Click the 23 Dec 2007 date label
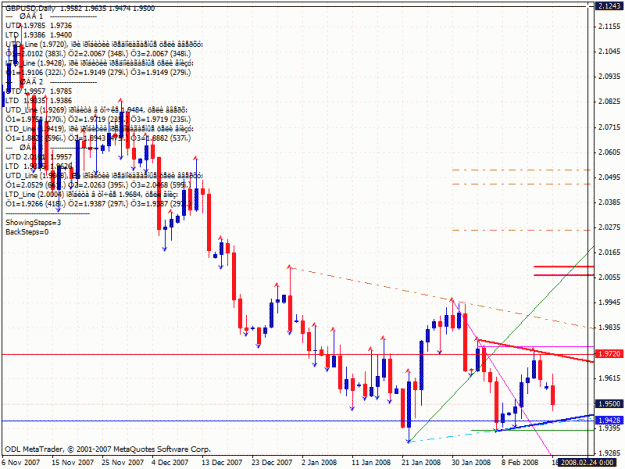Viewport: 625px width, 469px height. pyautogui.click(x=271, y=462)
